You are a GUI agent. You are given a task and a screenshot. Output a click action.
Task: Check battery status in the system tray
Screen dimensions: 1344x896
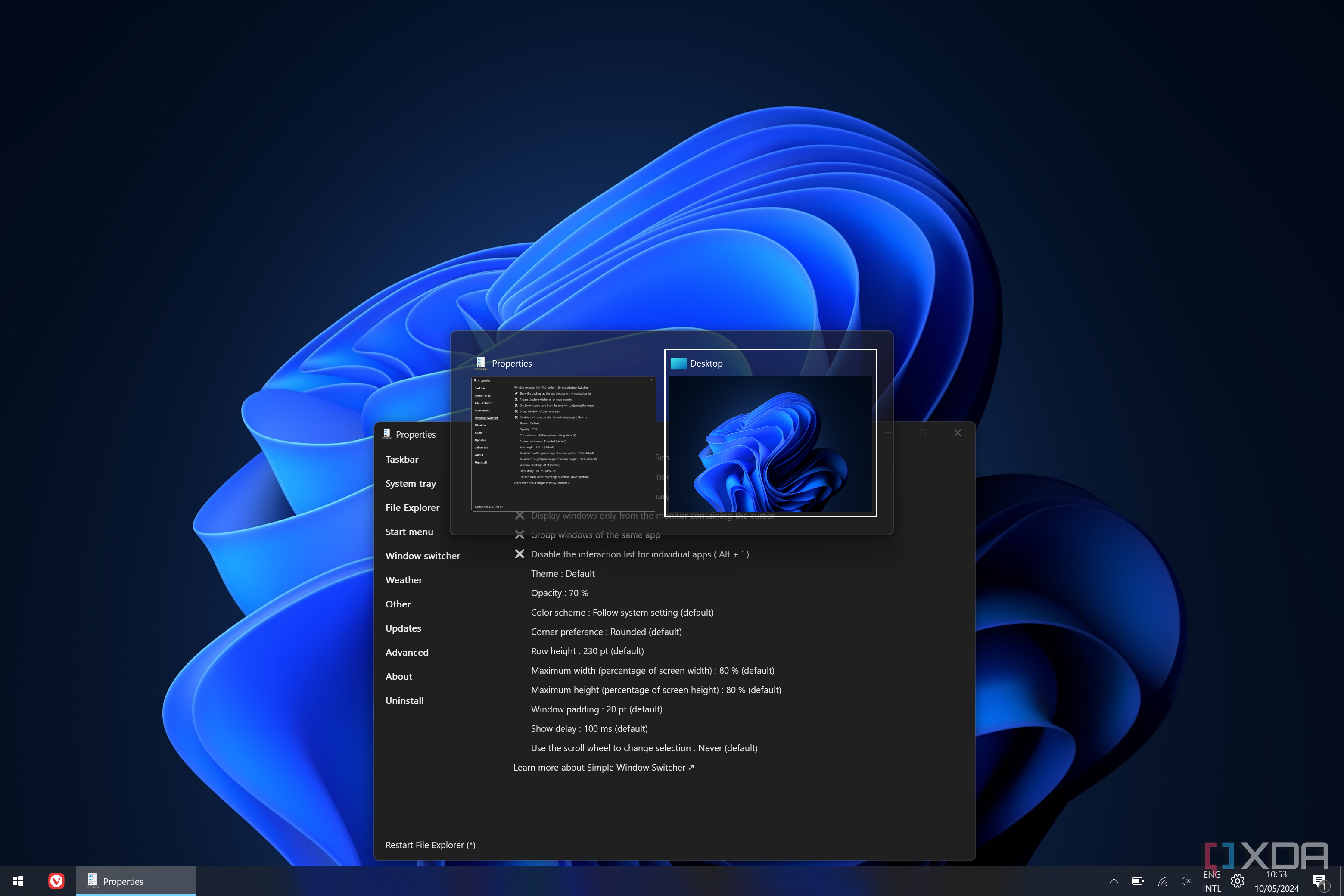click(1138, 880)
